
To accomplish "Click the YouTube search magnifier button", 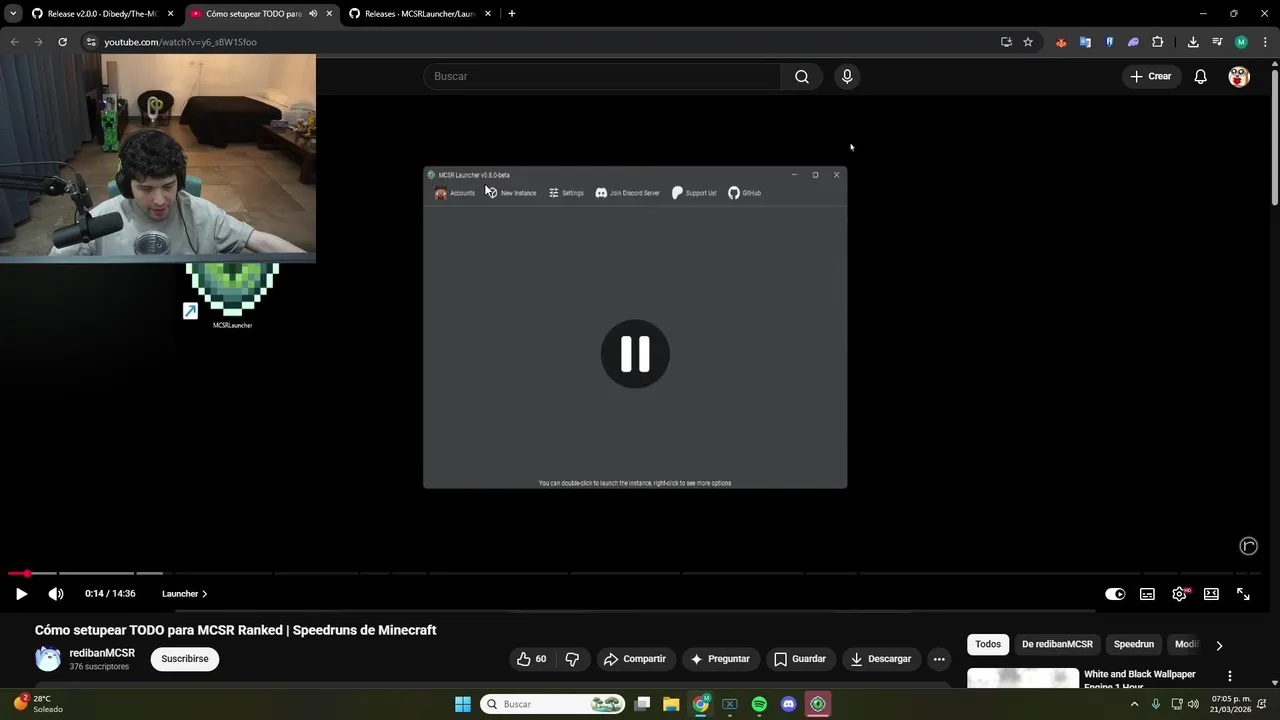I will tap(802, 76).
